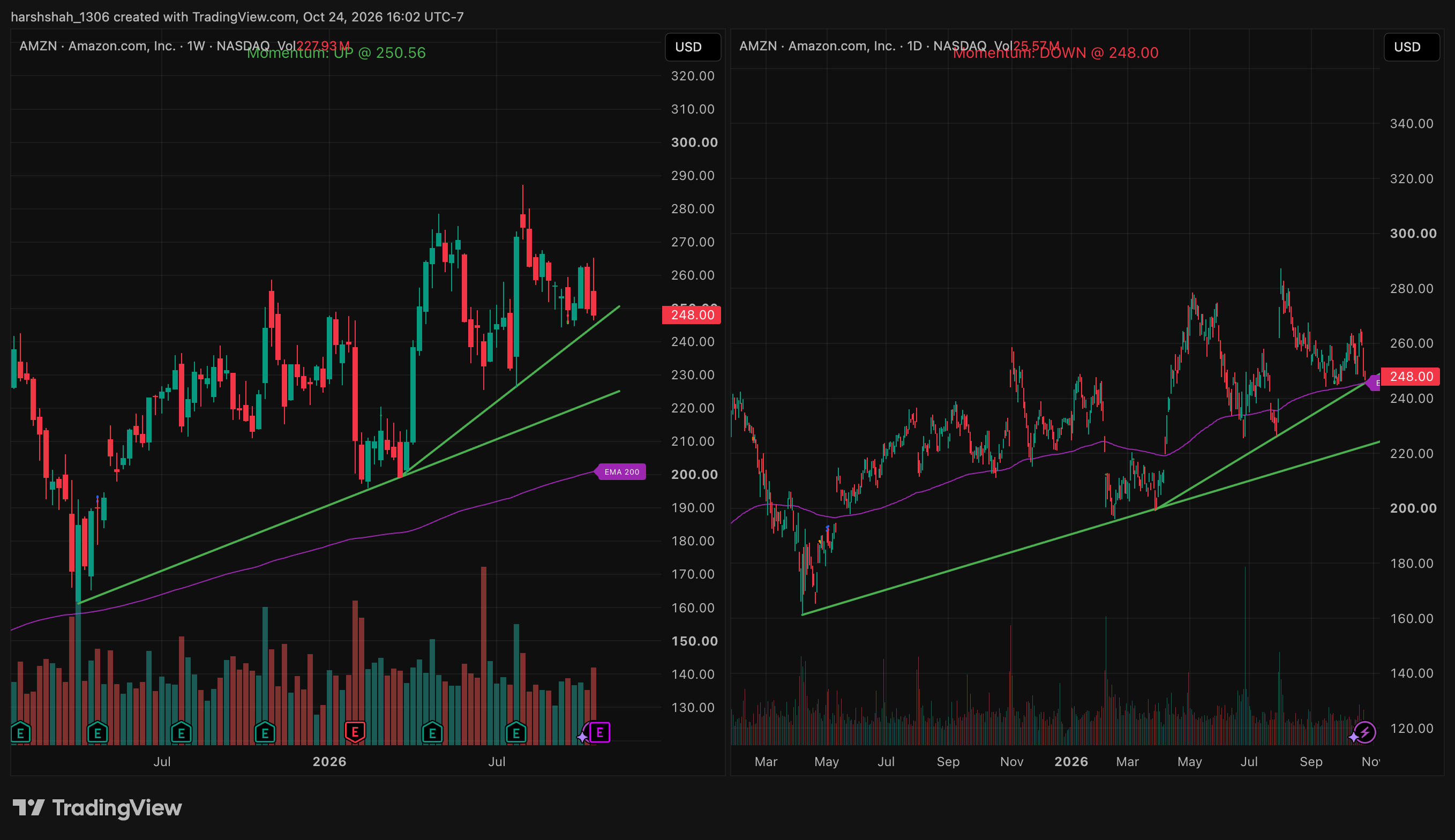Click the weekly volume value 227.93 M

pos(323,46)
